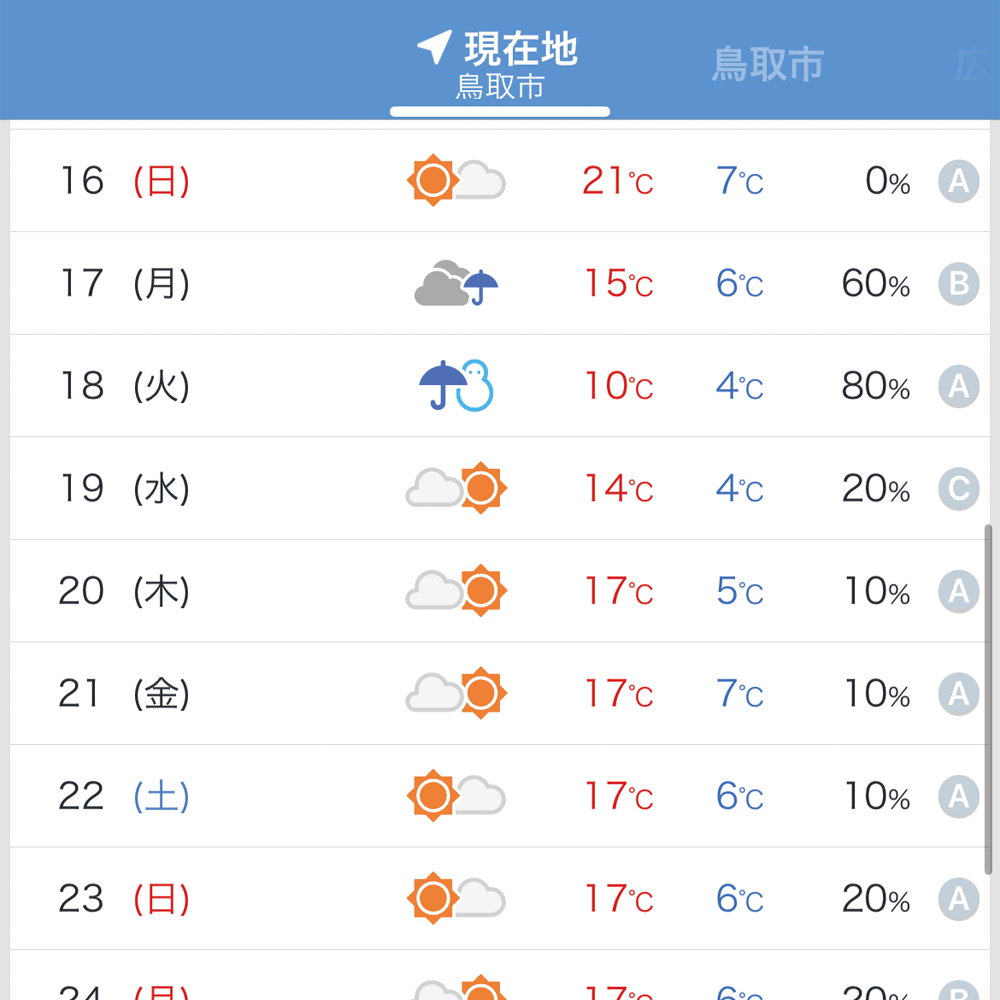Tap the circled C indicator on the 19th
The image size is (1000, 1000).
958,488
